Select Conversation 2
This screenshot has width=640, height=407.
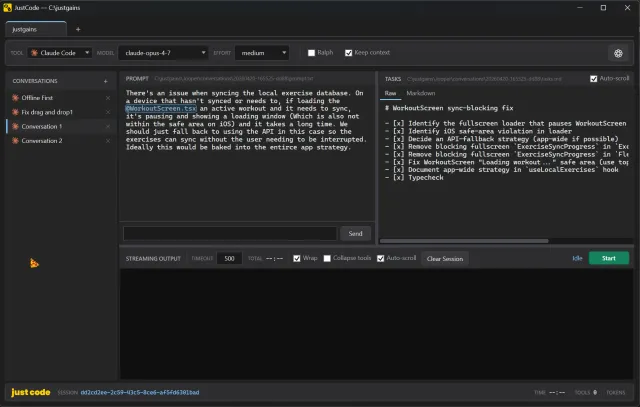[60, 141]
